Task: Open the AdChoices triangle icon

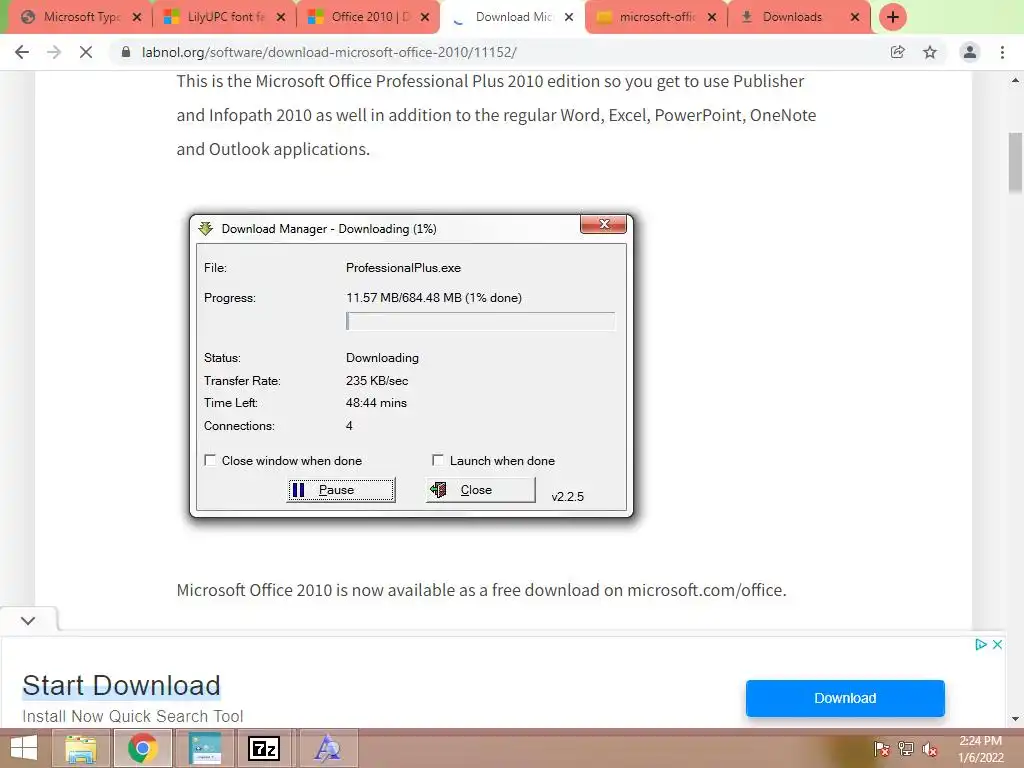Action: 980,645
